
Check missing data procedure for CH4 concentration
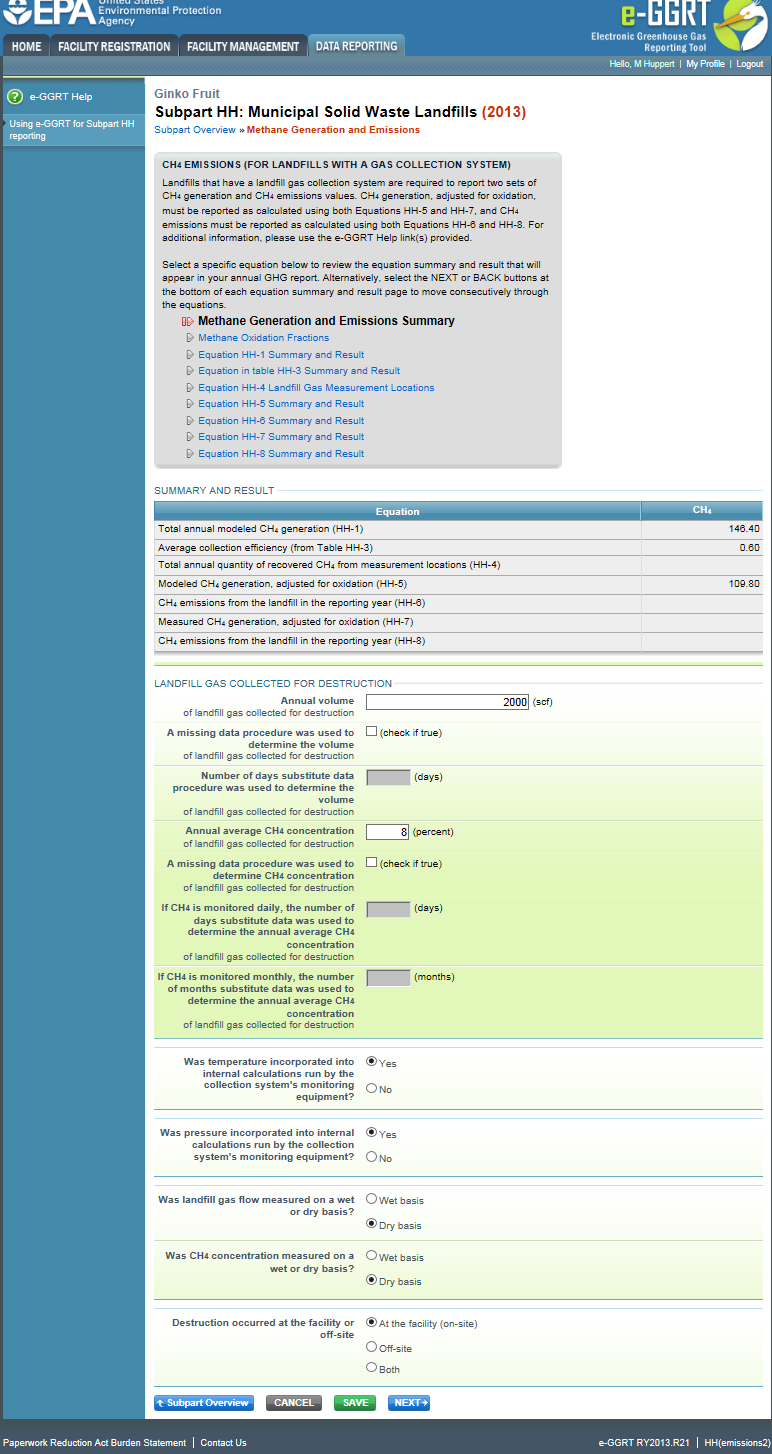point(372,862)
